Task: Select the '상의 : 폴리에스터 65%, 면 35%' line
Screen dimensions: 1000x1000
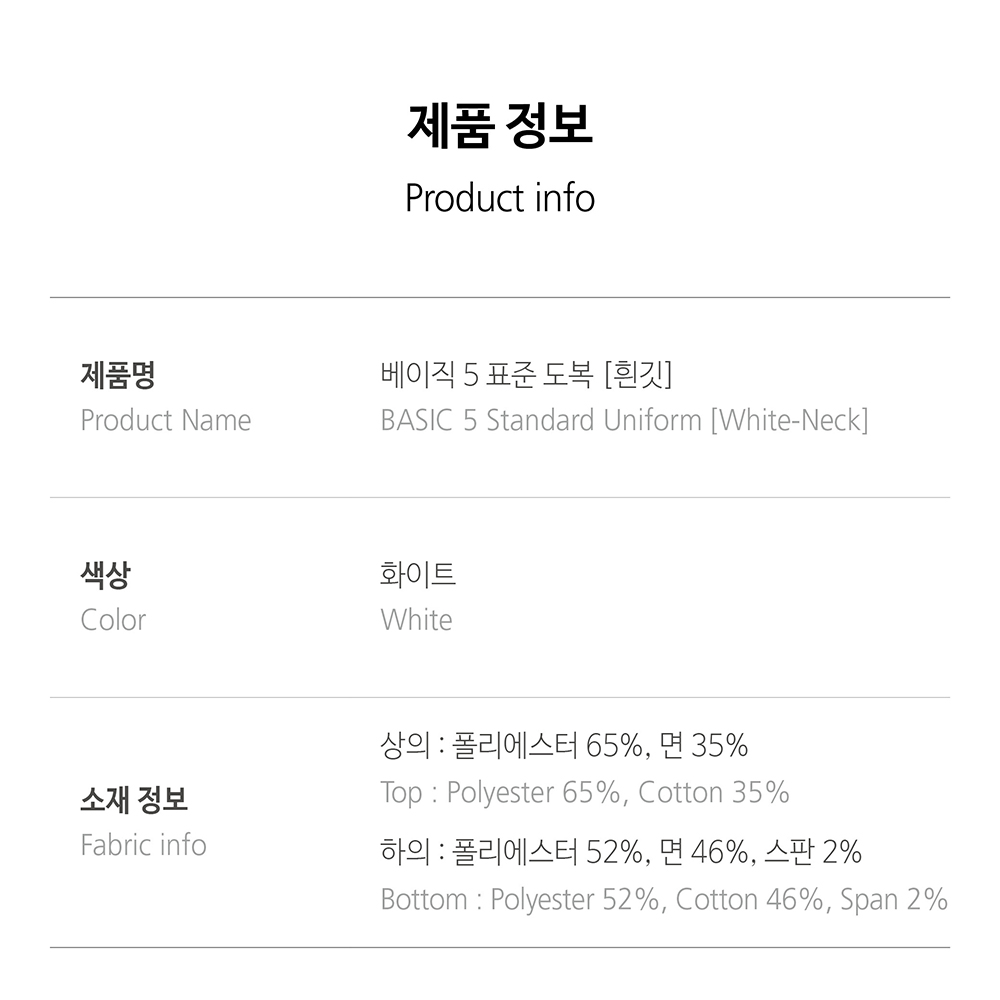Action: pos(564,746)
